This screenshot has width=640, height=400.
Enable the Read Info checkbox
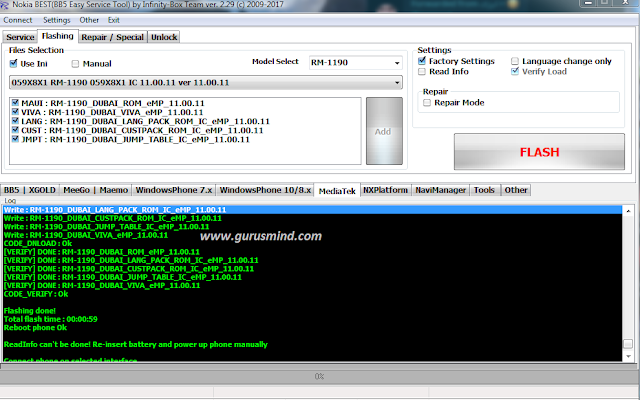pos(422,72)
